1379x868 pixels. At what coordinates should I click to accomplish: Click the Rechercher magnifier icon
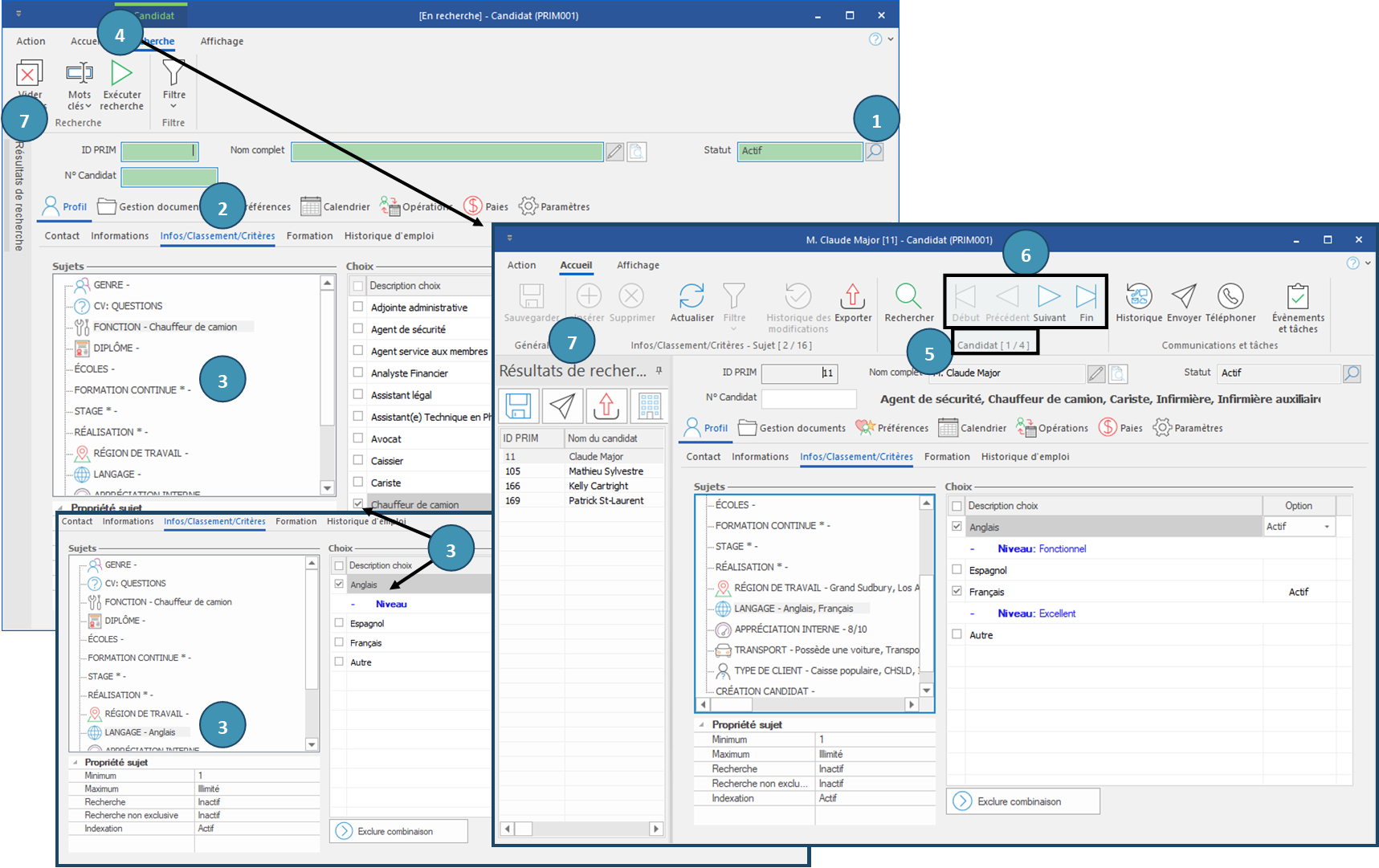pos(908,297)
